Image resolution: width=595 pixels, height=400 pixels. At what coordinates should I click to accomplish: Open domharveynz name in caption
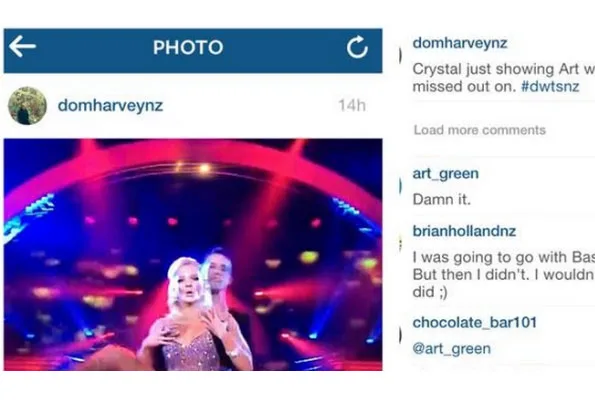(460, 43)
